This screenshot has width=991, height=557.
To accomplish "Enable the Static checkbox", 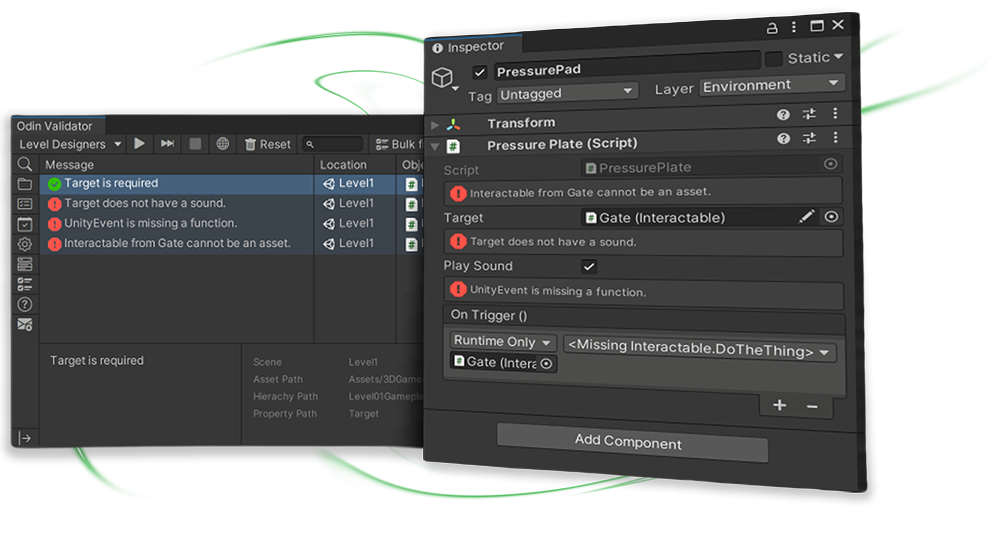I will (774, 59).
